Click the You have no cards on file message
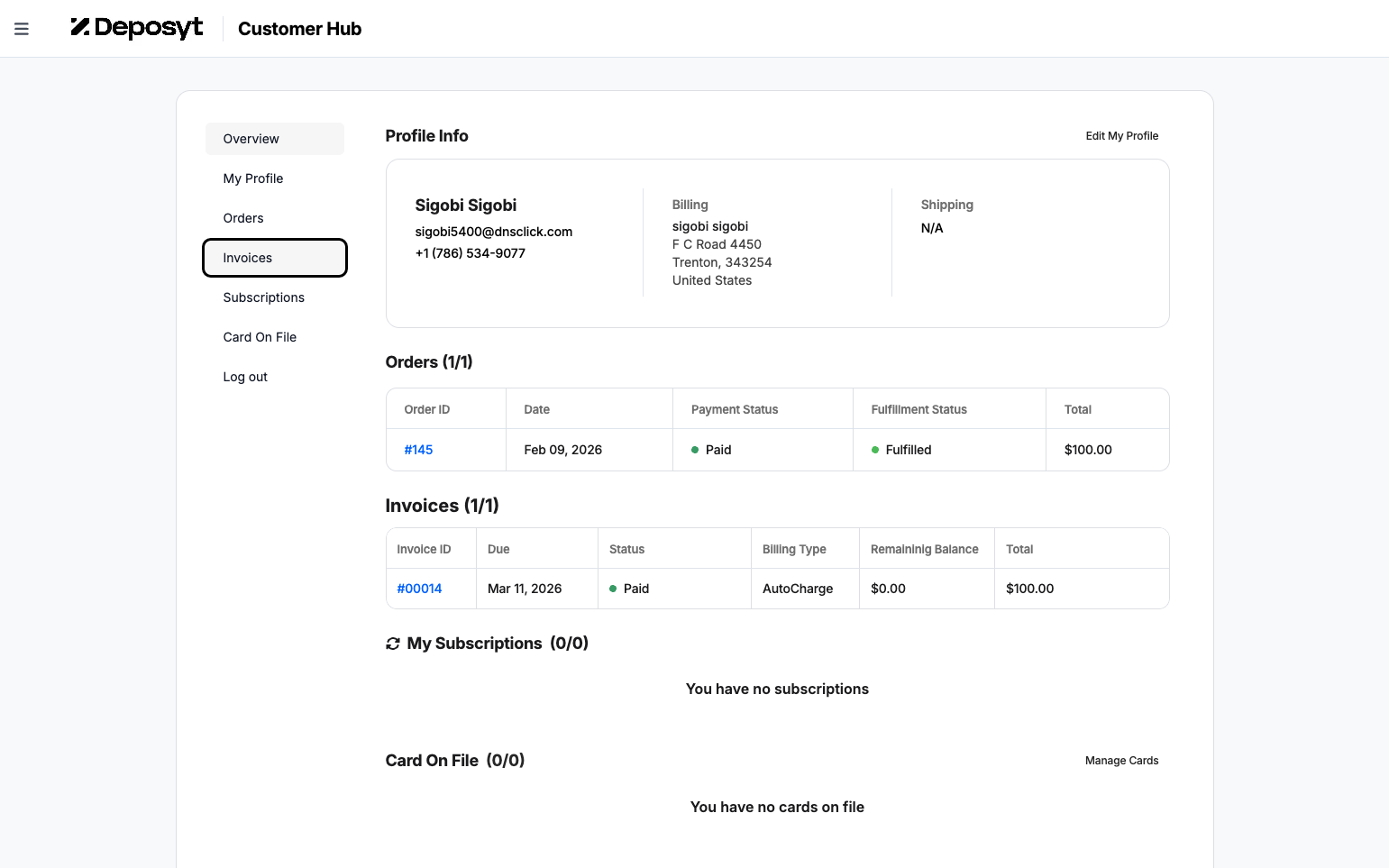 click(x=777, y=807)
